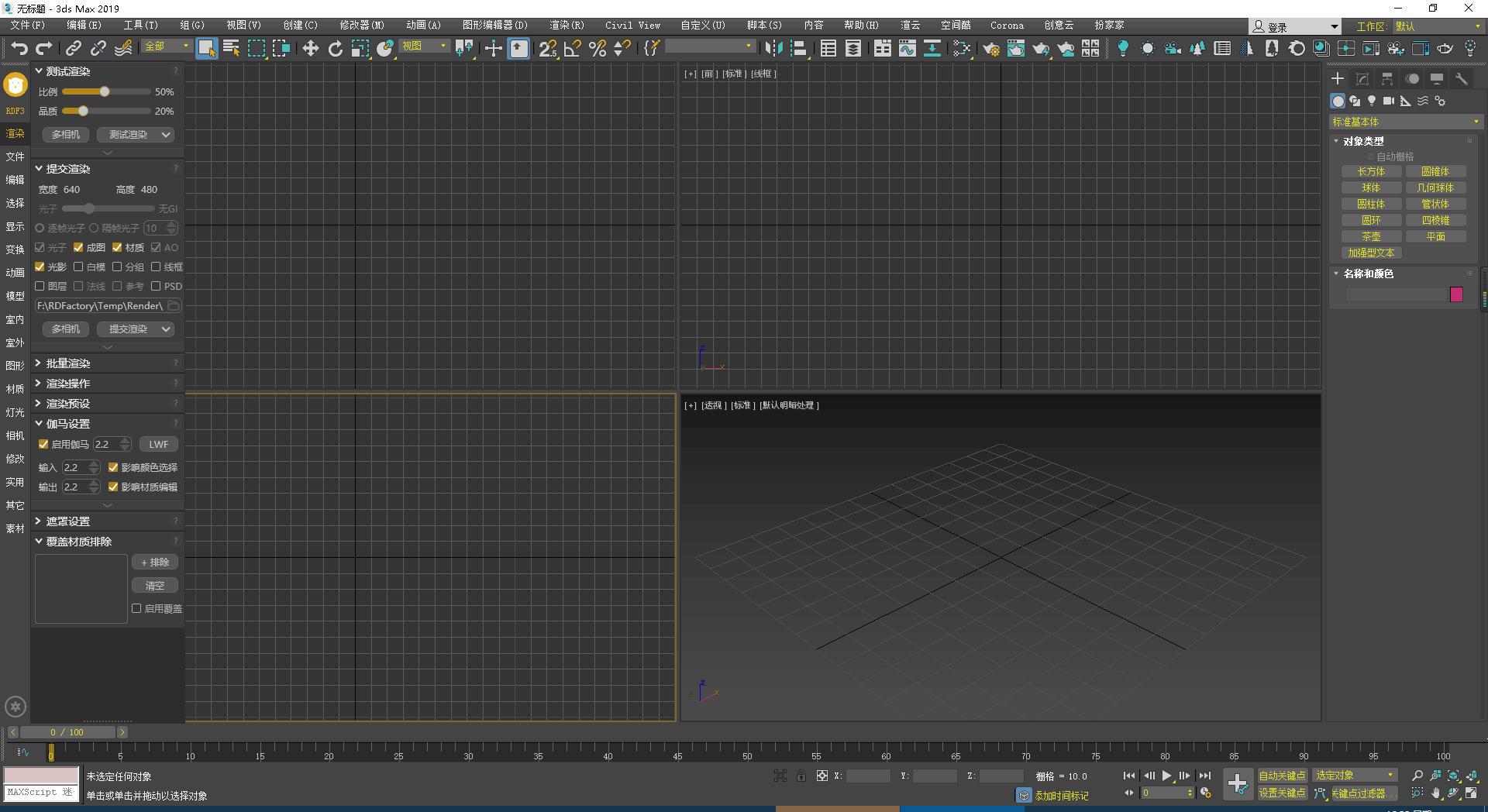This screenshot has height=812, width=1488.
Task: Select the Lights category icon
Action: [1372, 101]
